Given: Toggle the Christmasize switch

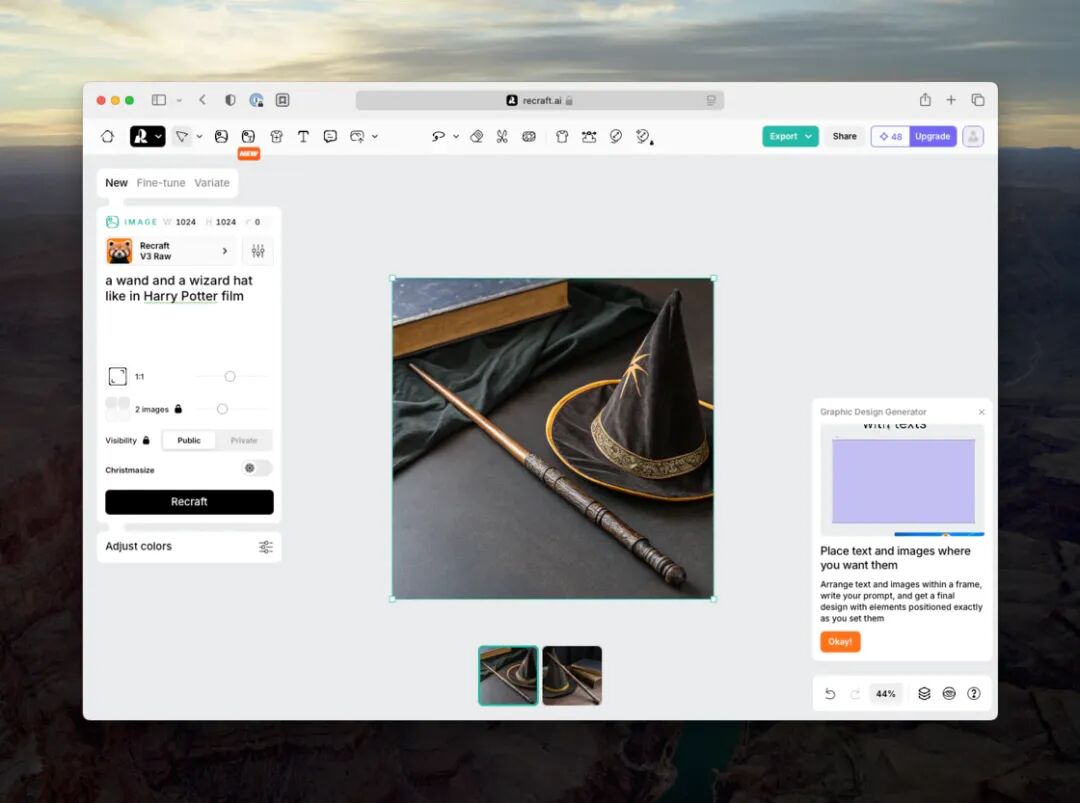Looking at the screenshot, I should tap(257, 468).
